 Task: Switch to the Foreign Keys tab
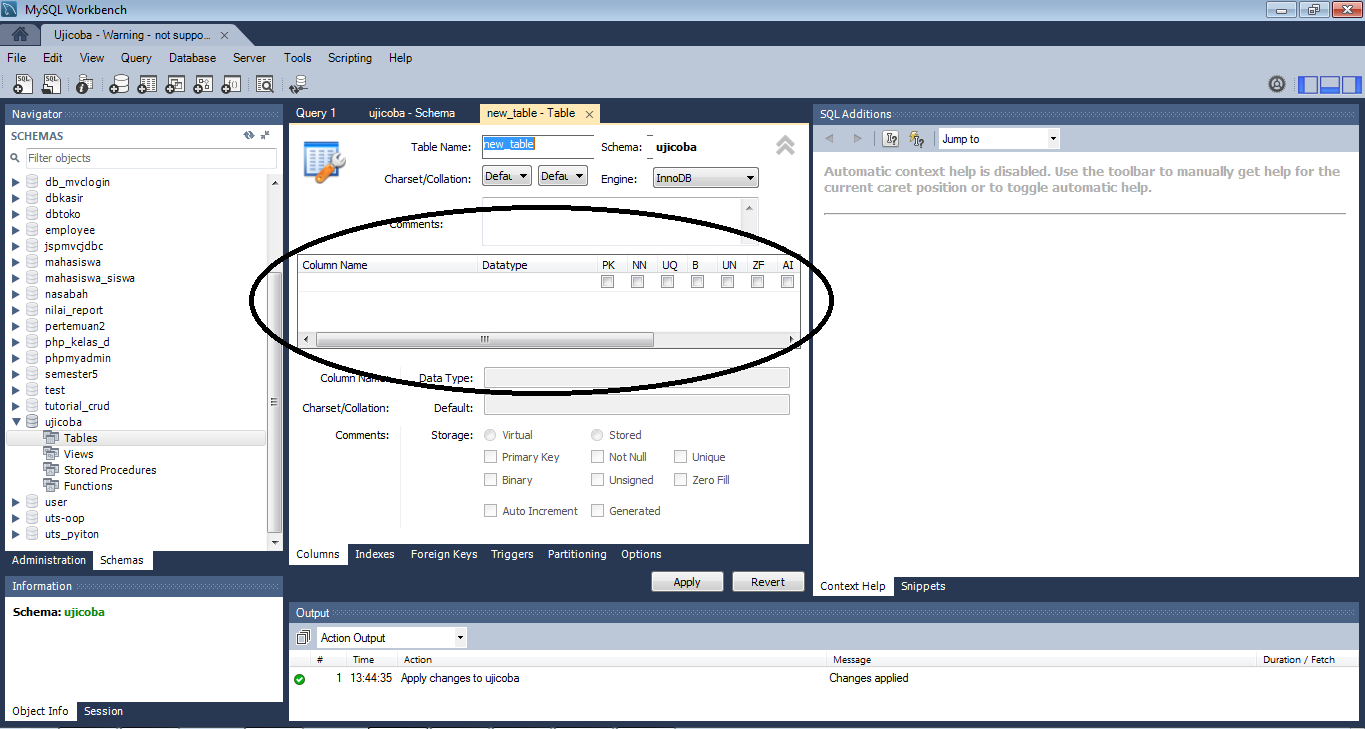pyautogui.click(x=443, y=554)
